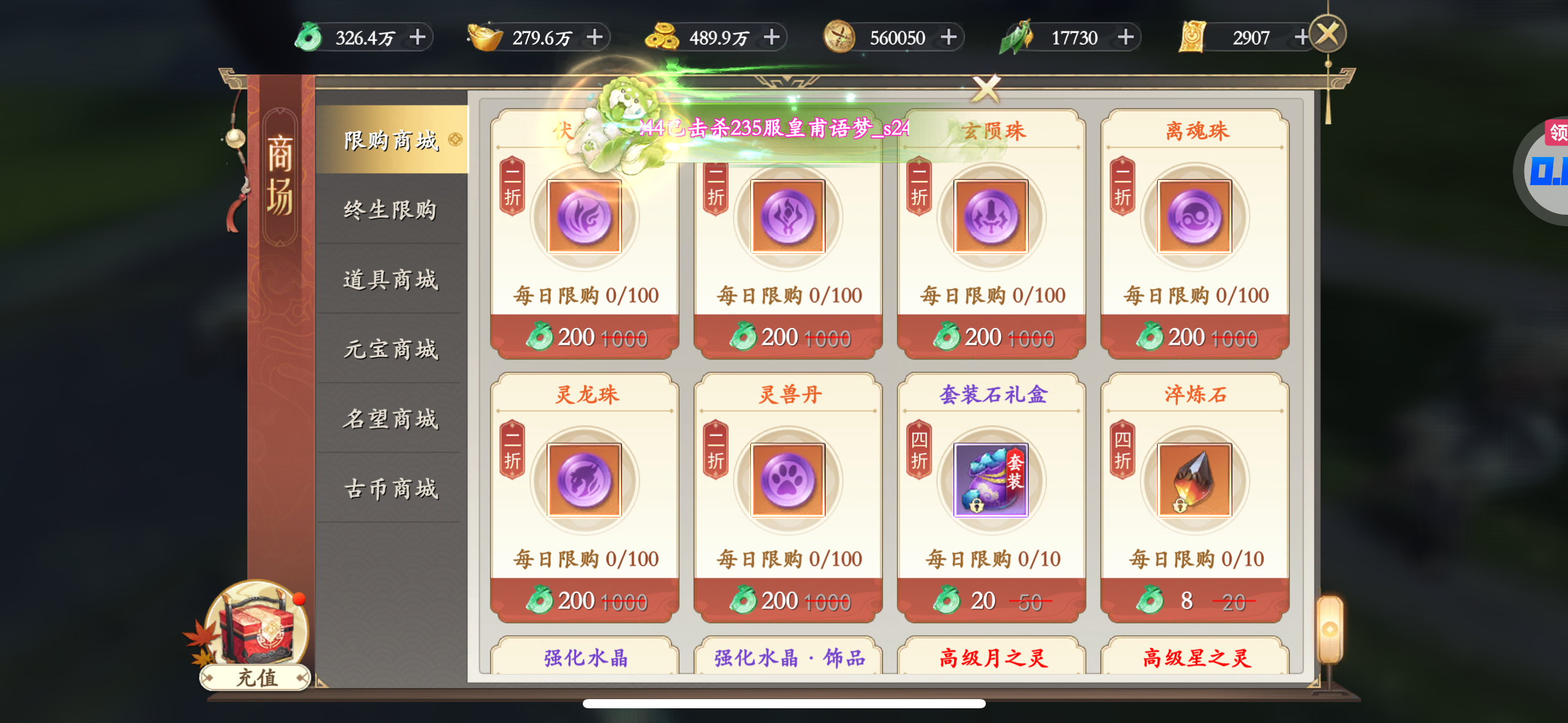Select the 套装石礼盒 gift bag icon
Image resolution: width=1568 pixels, height=723 pixels.
(991, 480)
